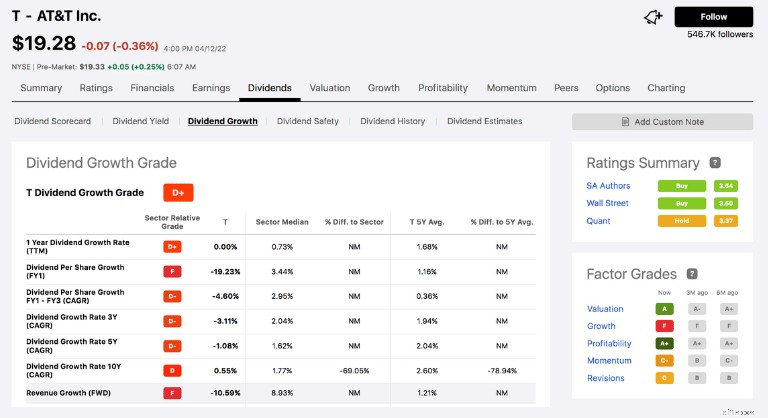The width and height of the screenshot is (768, 418).
Task: Go to the Options tab
Action: click(x=613, y=88)
